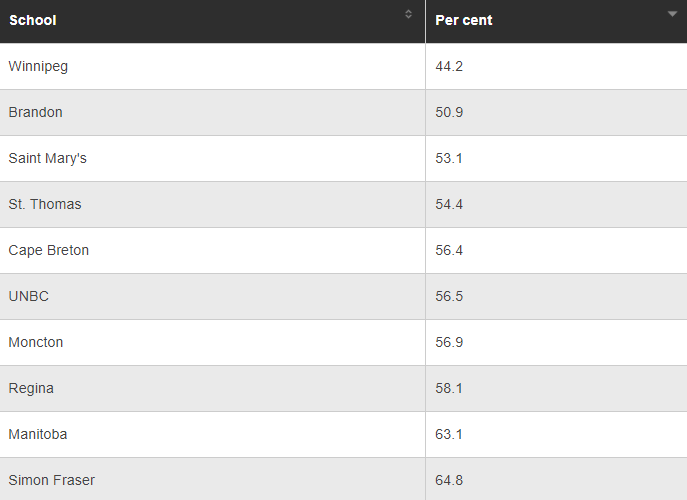Click the Cape Breton school cell
The width and height of the screenshot is (687, 500).
click(x=48, y=250)
